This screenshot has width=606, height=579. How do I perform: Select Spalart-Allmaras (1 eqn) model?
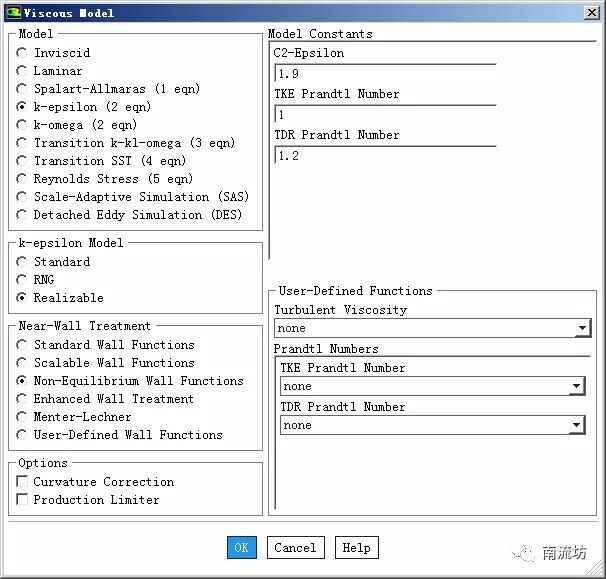(x=22, y=89)
